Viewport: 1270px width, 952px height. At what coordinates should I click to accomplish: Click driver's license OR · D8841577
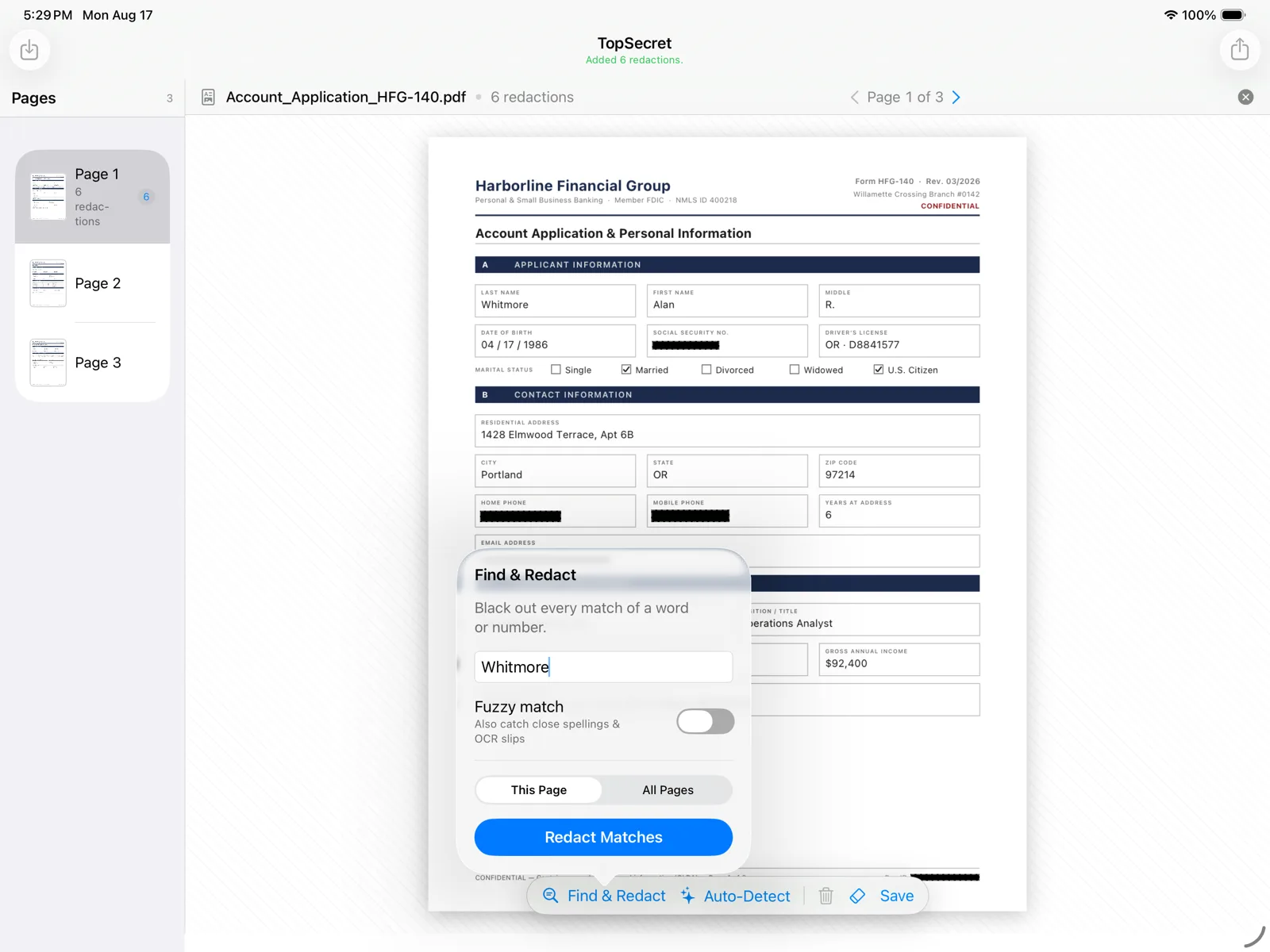(862, 345)
